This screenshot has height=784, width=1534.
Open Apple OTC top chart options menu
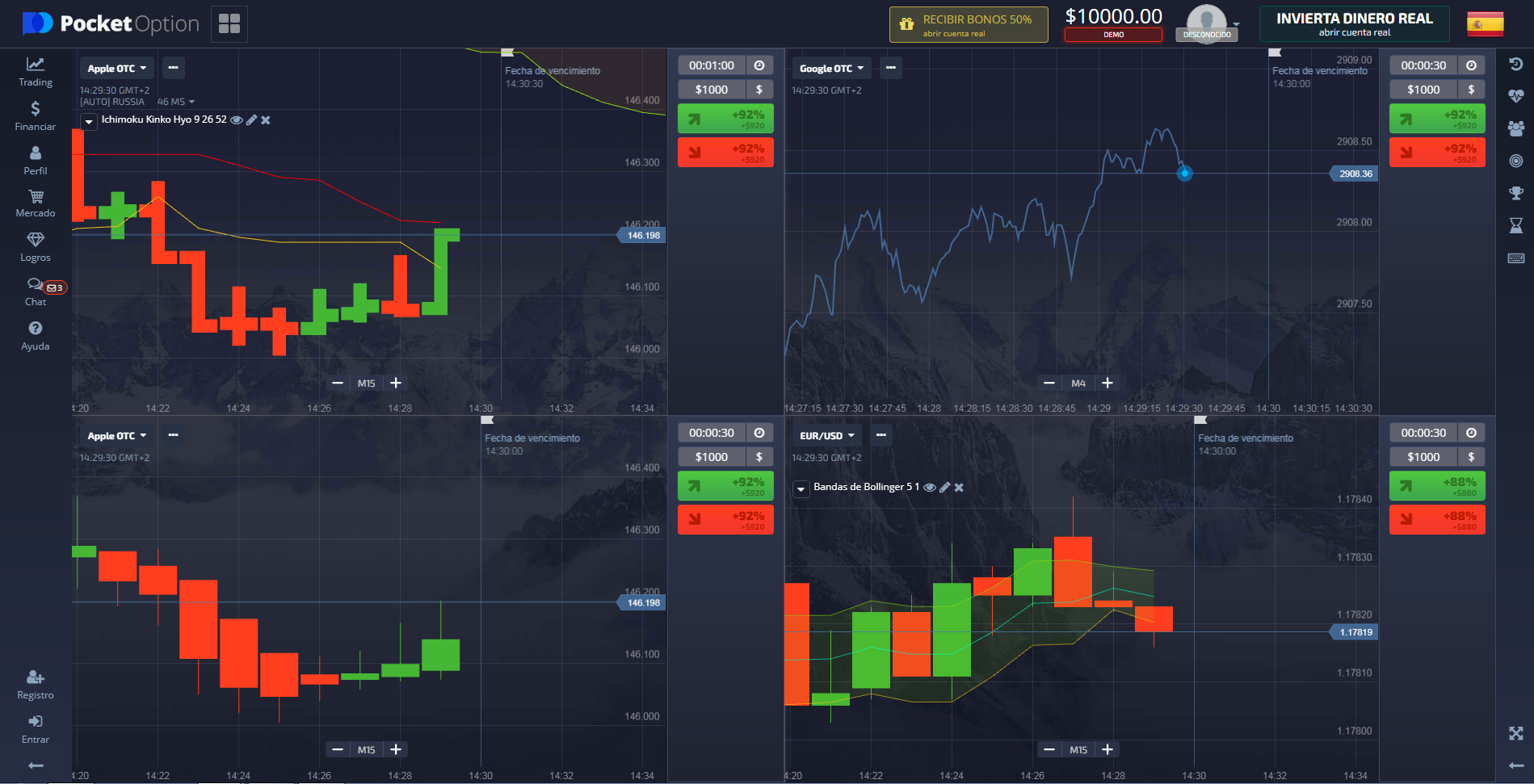coord(173,68)
